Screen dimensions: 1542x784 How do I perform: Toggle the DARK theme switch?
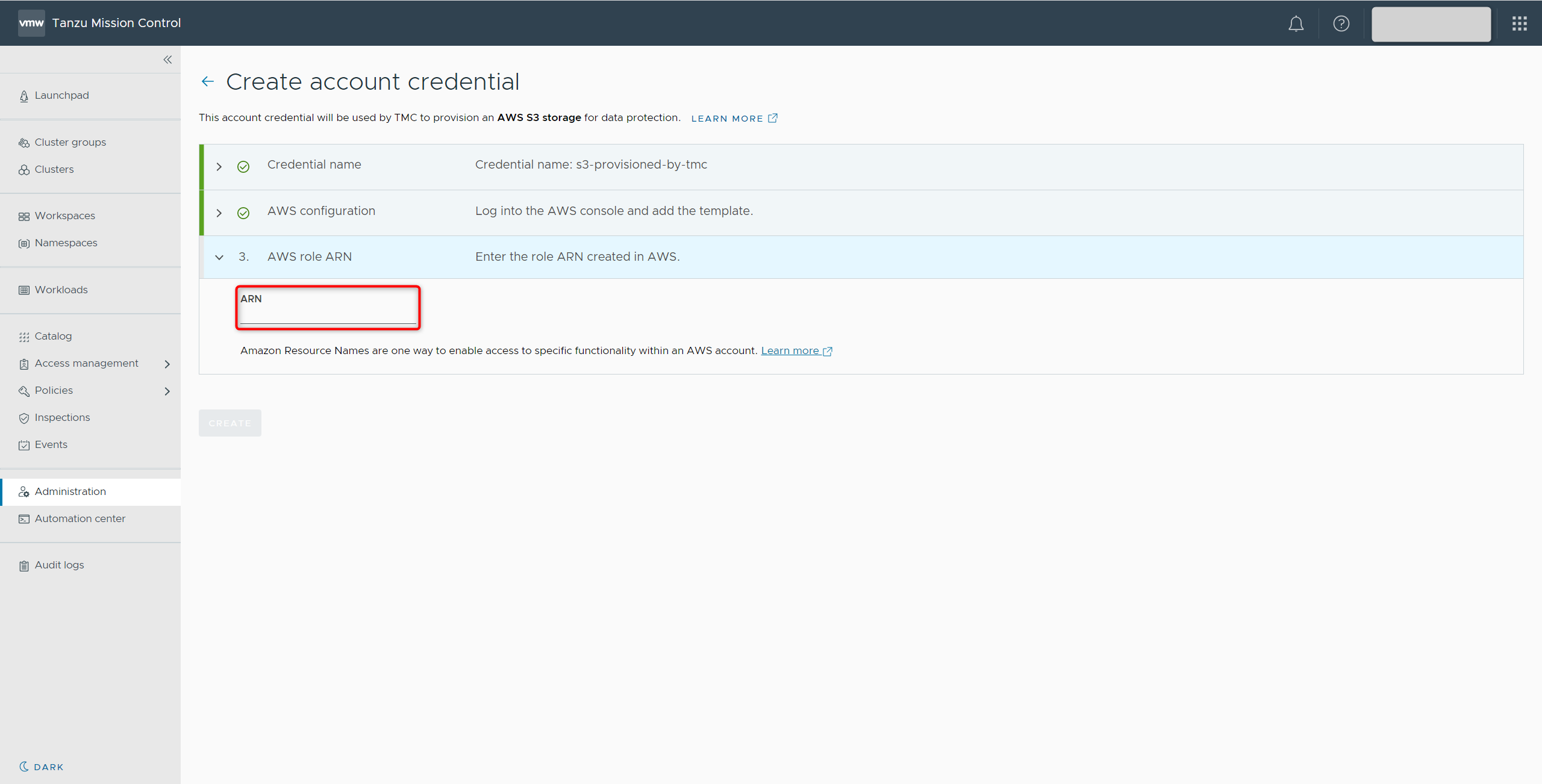41,767
